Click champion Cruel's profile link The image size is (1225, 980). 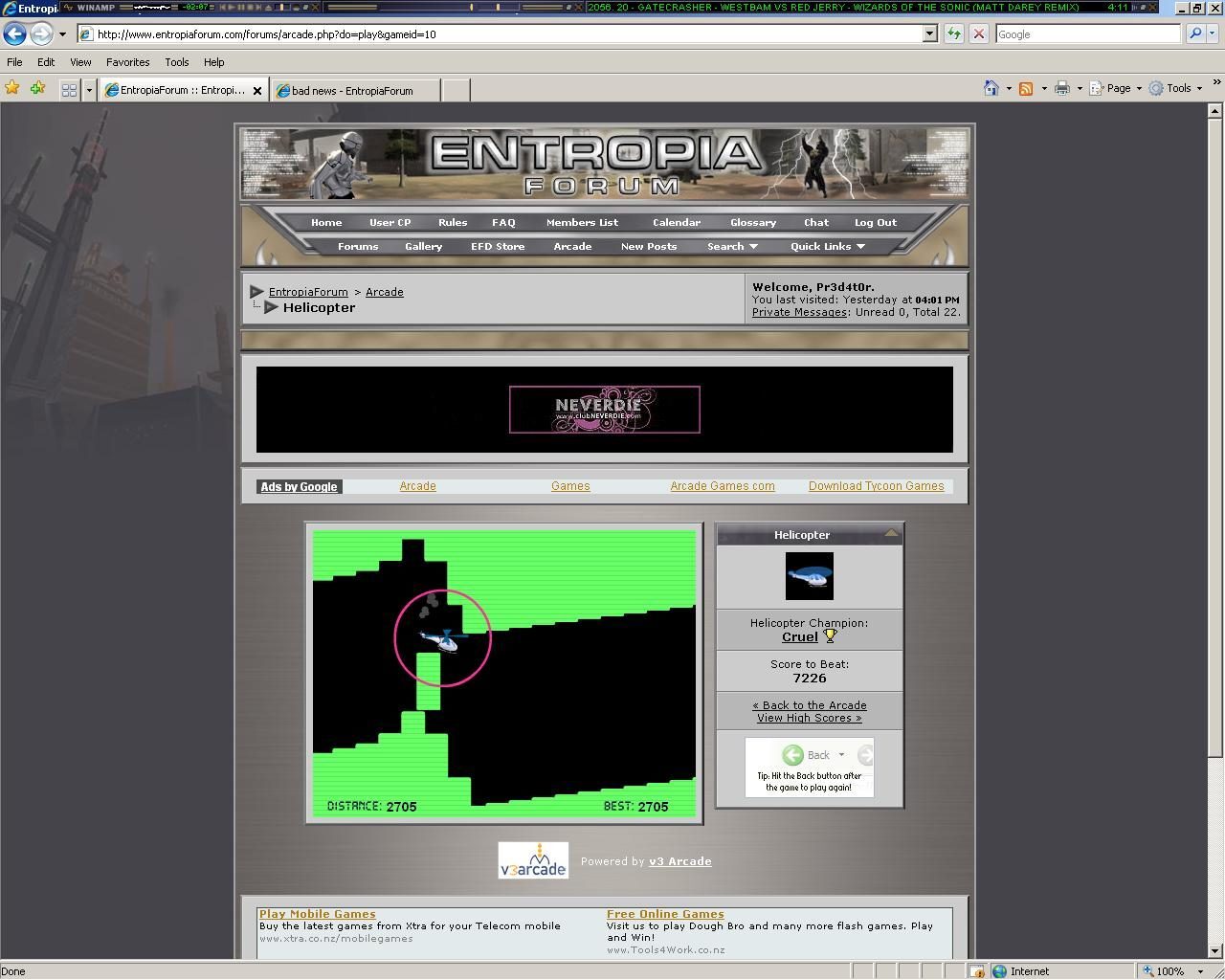(x=800, y=636)
